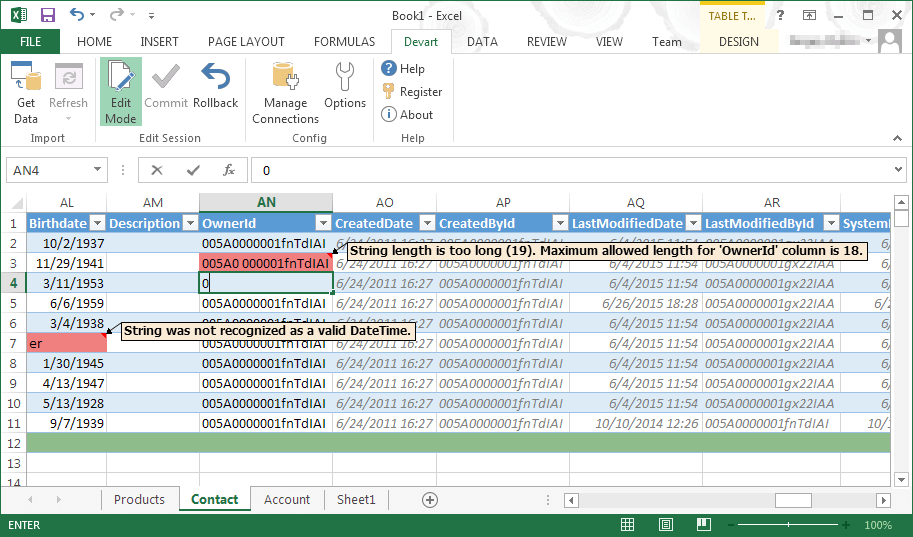
Task: Click the Excel application icon
Action: [19, 15]
